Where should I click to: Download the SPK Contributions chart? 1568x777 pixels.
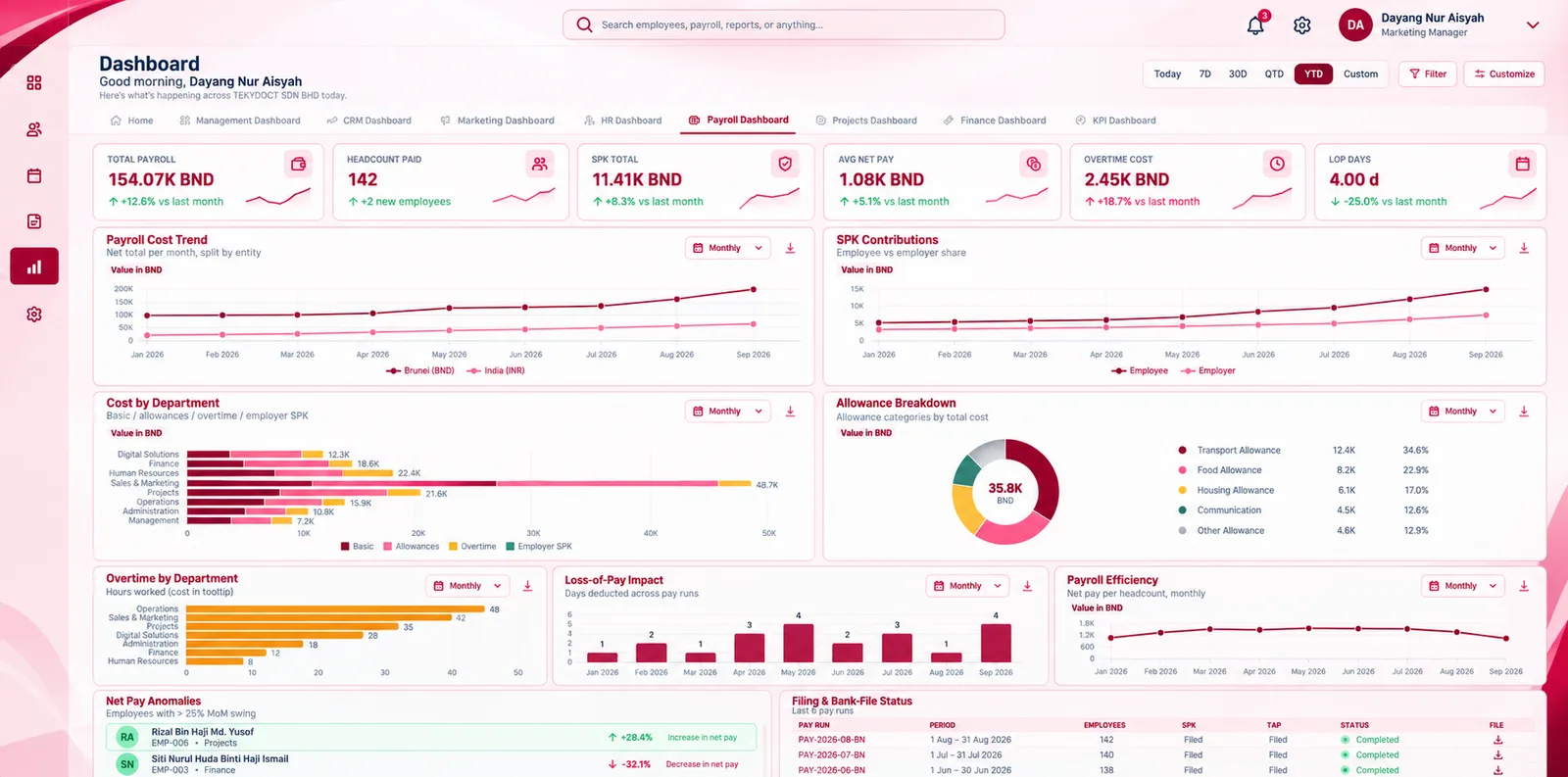(x=1524, y=248)
